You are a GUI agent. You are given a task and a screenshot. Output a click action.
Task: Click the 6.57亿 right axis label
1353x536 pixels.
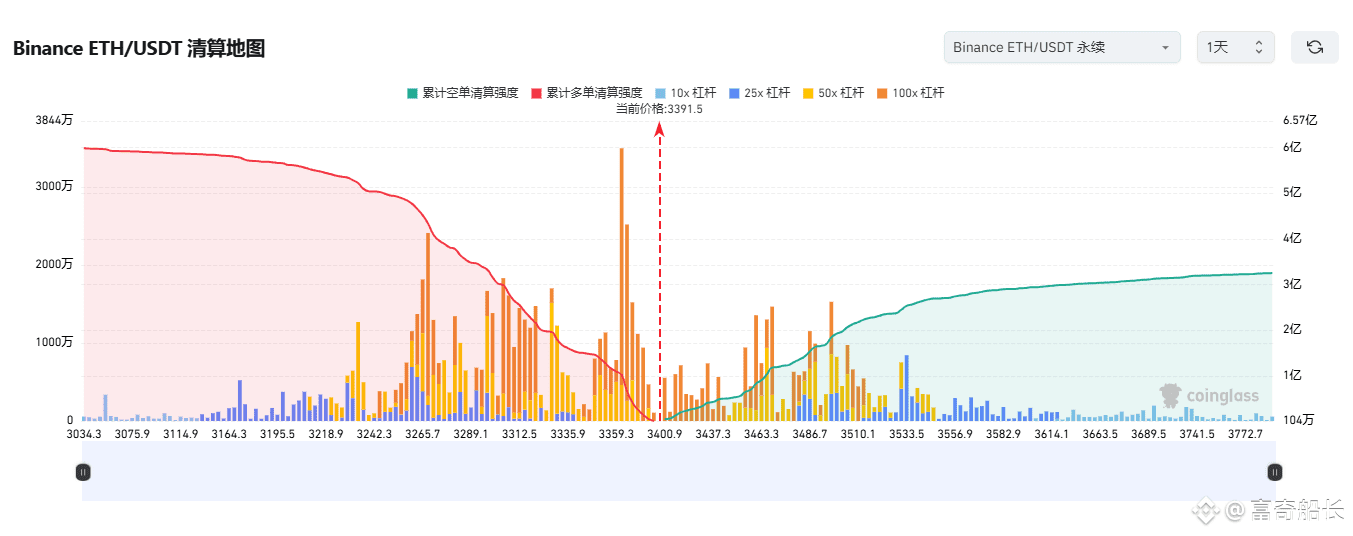pos(1300,120)
